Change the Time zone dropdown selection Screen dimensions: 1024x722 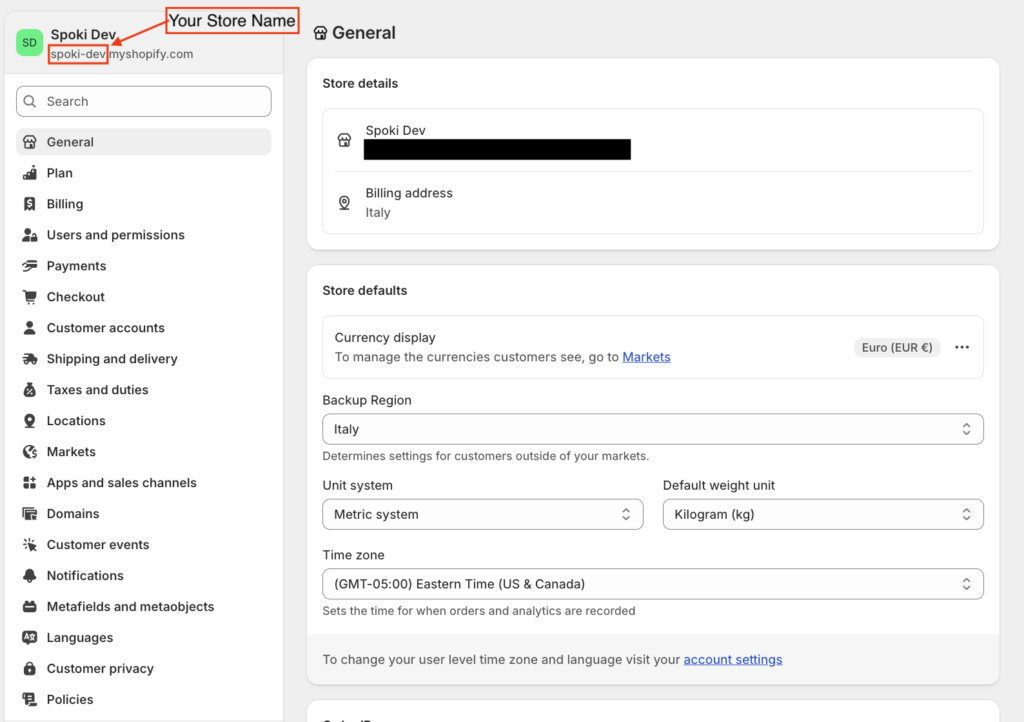652,584
